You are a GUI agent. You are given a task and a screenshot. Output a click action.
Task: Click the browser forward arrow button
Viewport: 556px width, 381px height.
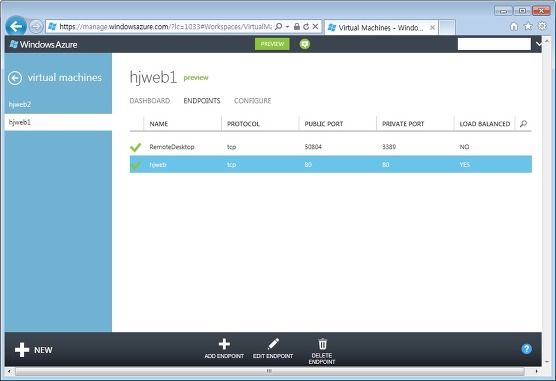pyautogui.click(x=36, y=27)
